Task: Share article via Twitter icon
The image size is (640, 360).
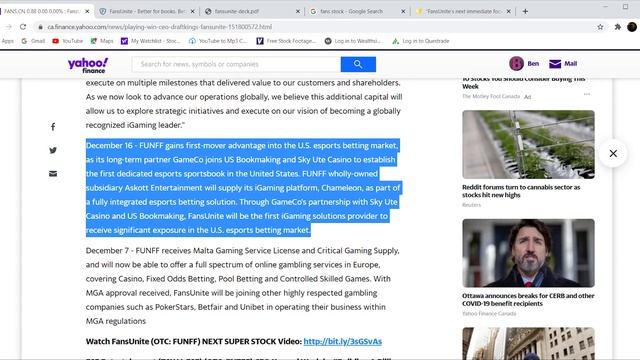Action: tap(53, 150)
